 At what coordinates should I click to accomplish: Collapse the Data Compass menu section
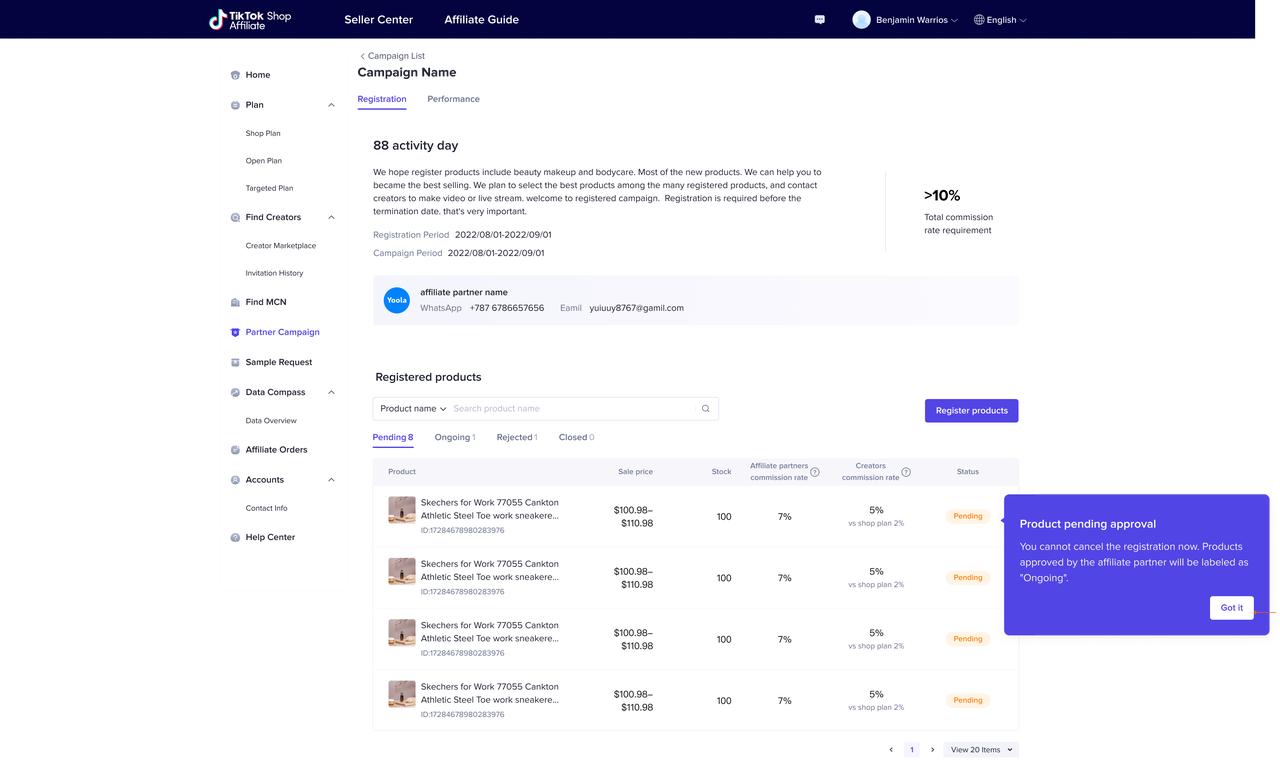[x=331, y=392]
